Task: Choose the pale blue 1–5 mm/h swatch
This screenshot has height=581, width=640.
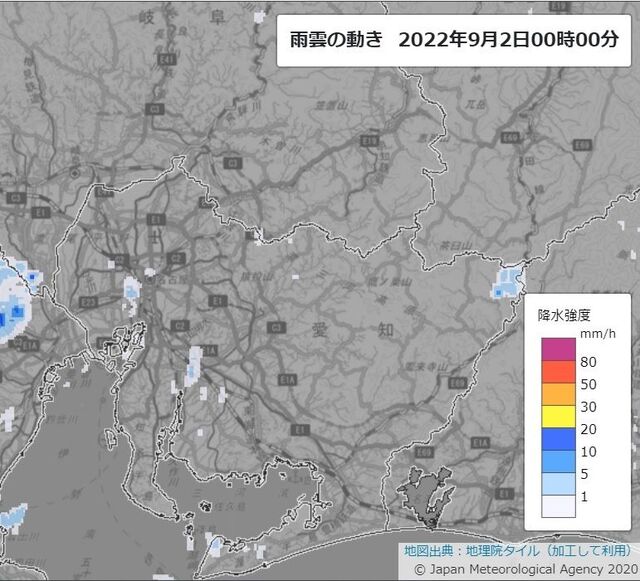Action: [x=558, y=484]
